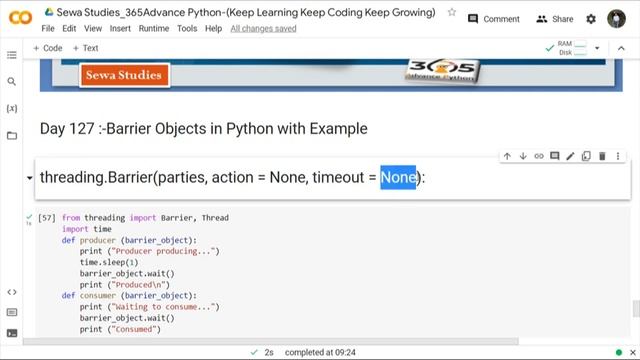
Task: Open the Drive icon beside notebook title
Action: 49,12
